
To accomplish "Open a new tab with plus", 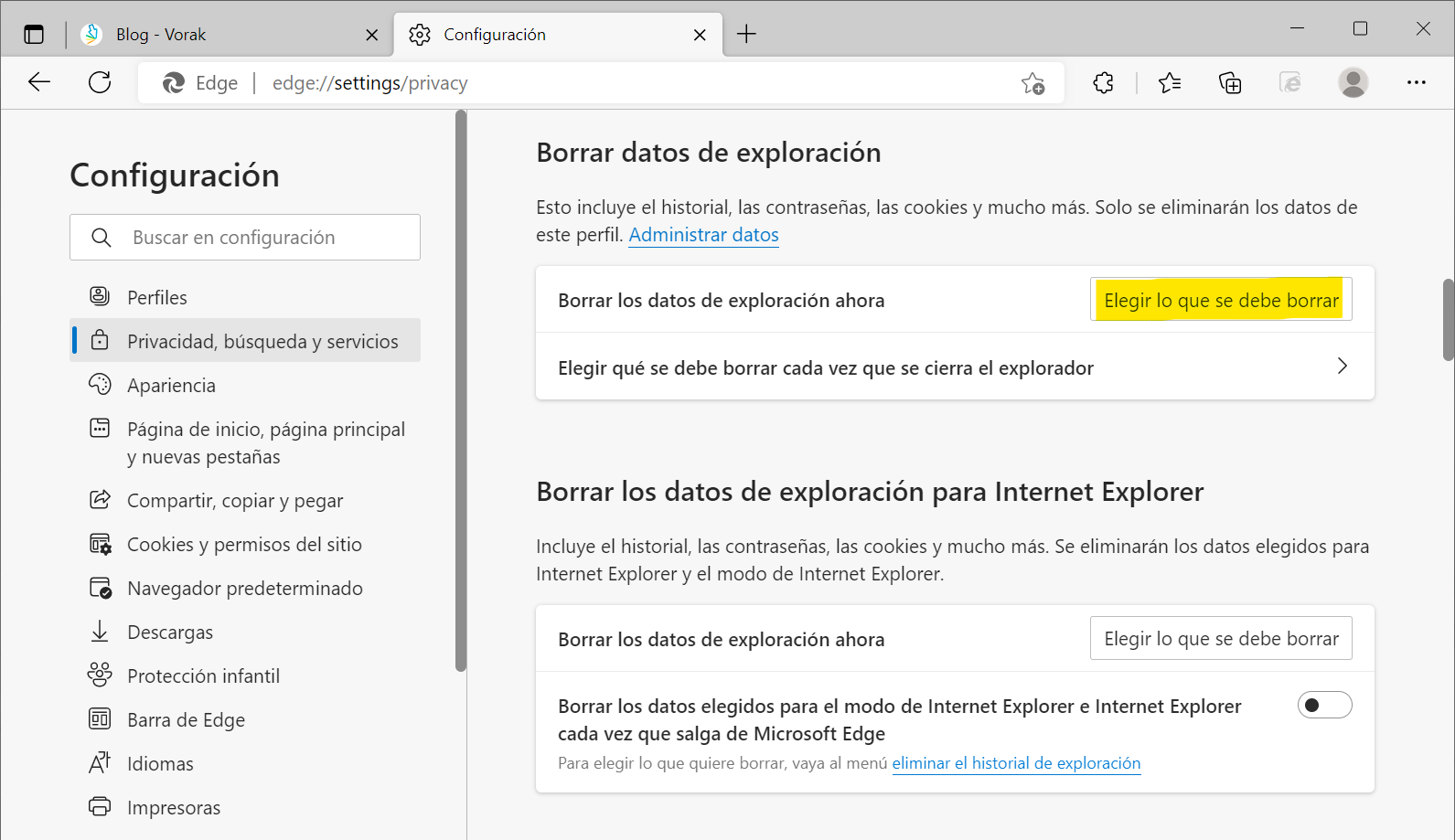I will tap(746, 35).
